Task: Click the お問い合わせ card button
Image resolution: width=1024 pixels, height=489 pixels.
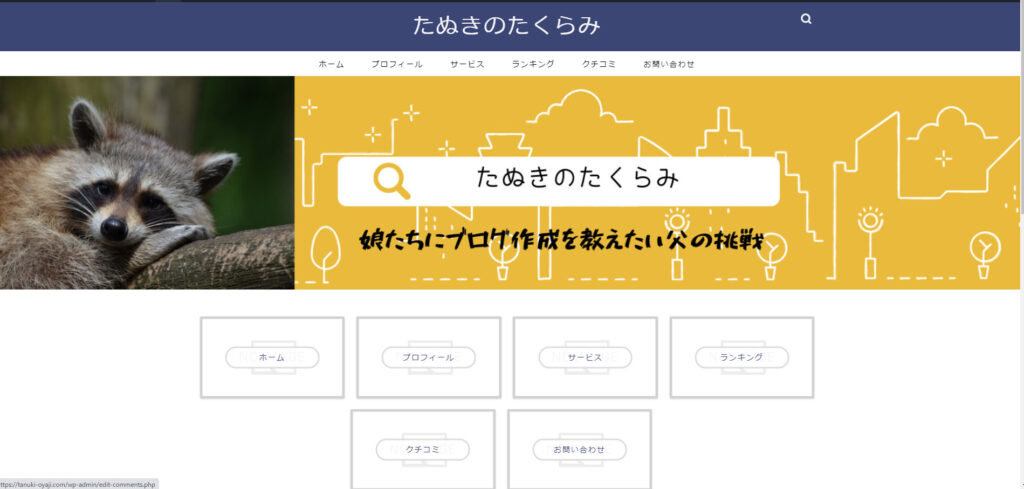Action: [x=579, y=449]
